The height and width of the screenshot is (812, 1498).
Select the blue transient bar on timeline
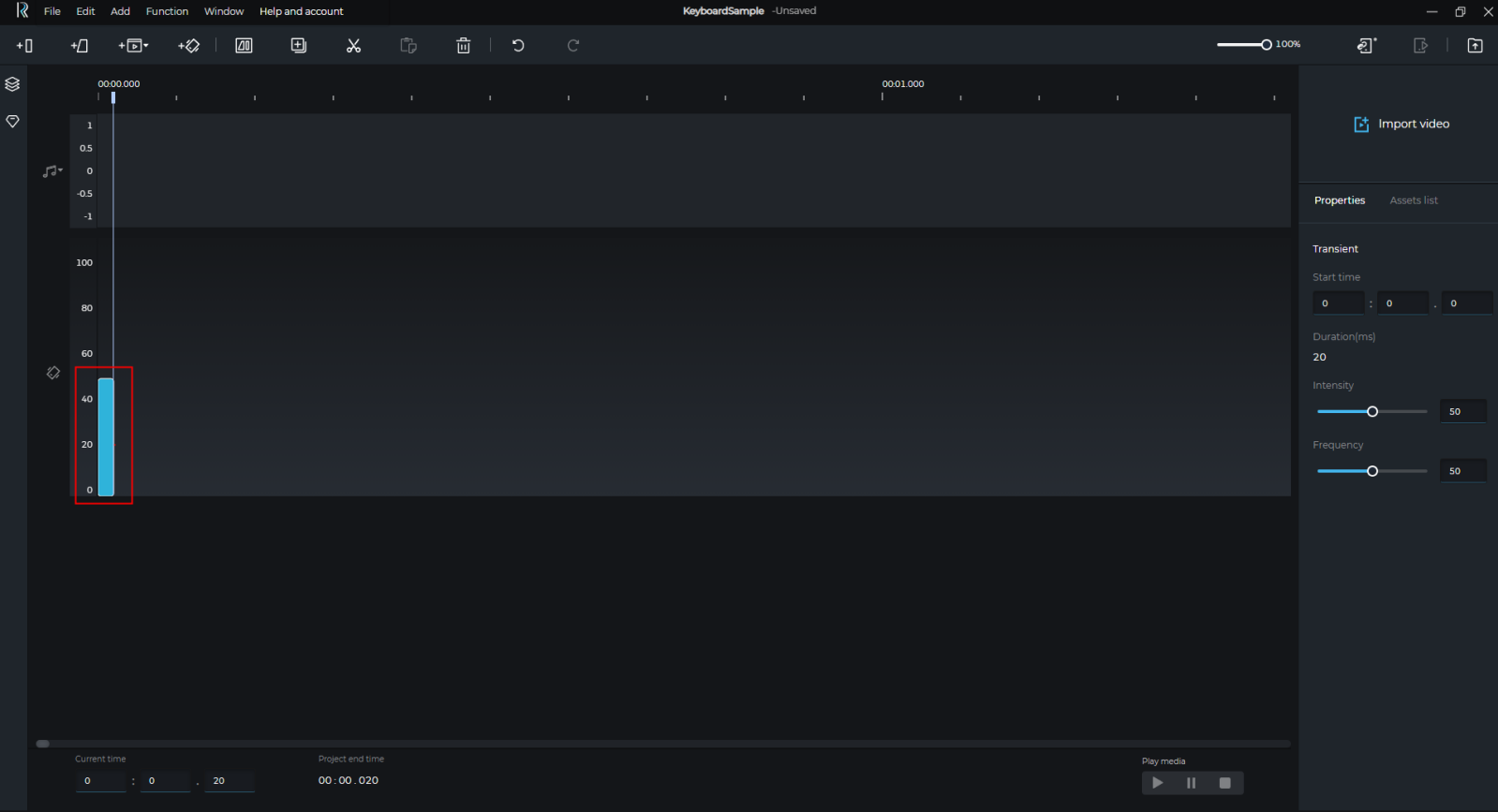(x=106, y=436)
